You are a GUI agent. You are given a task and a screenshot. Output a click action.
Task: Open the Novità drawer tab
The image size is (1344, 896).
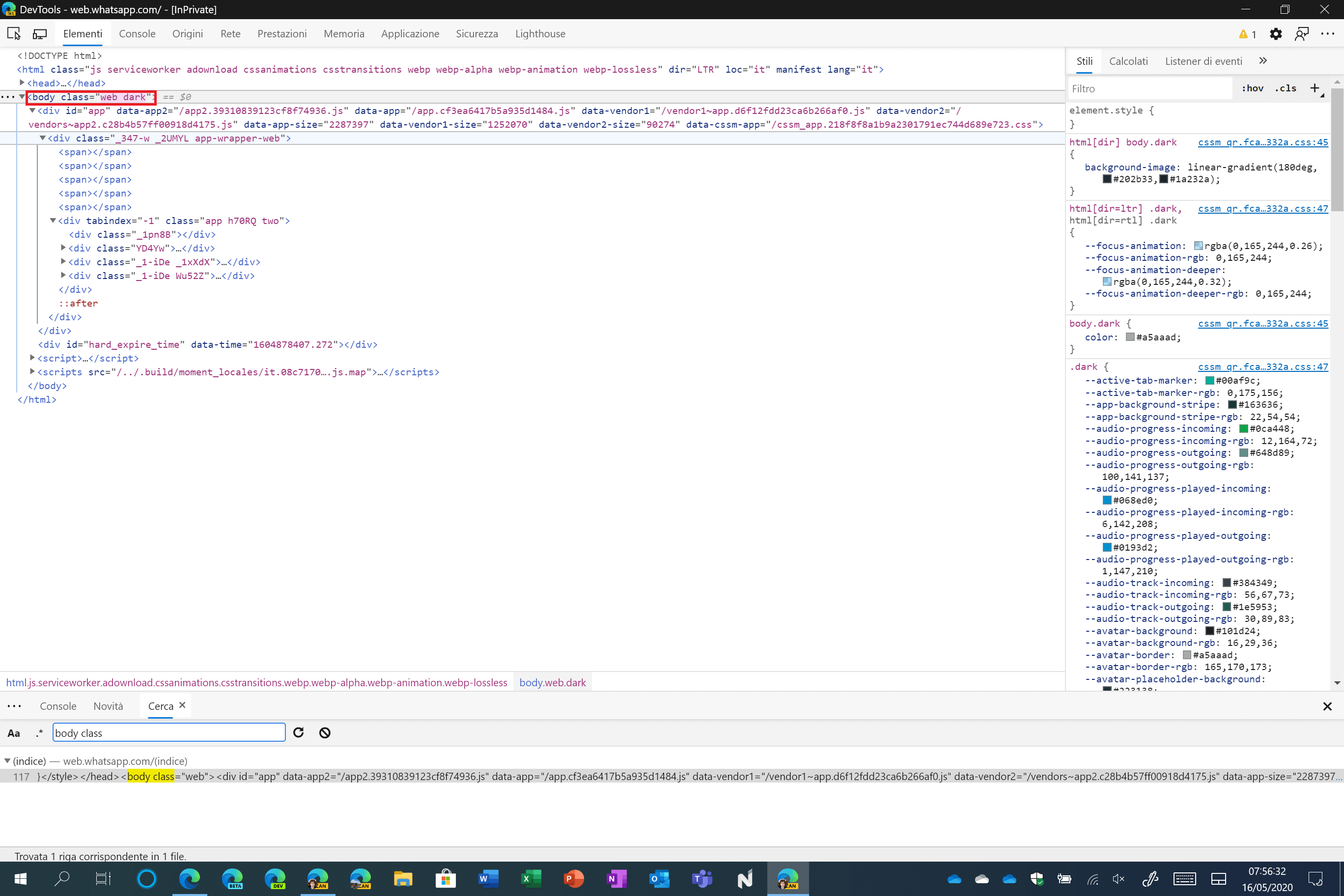(108, 706)
